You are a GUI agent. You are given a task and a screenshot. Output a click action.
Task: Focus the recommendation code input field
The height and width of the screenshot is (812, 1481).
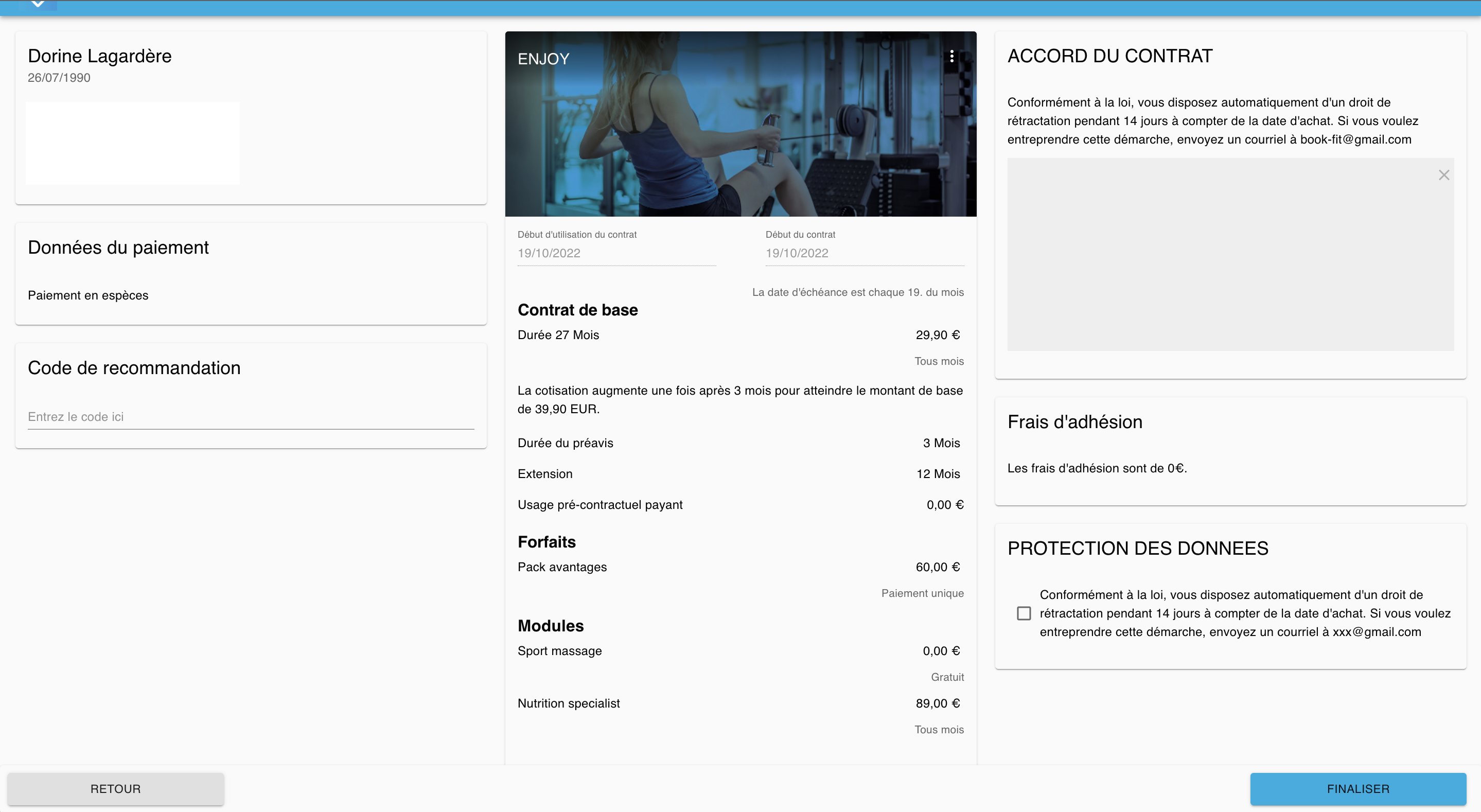(251, 417)
